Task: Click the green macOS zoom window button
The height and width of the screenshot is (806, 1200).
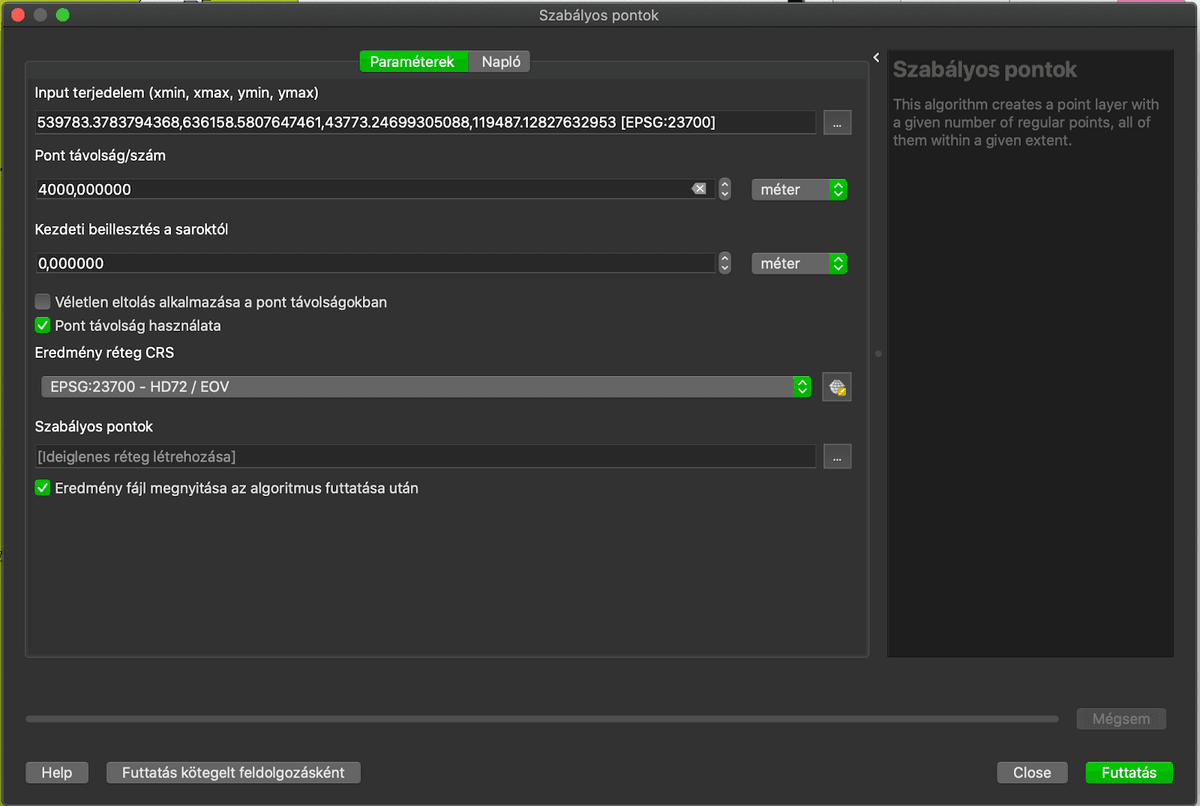Action: [63, 15]
